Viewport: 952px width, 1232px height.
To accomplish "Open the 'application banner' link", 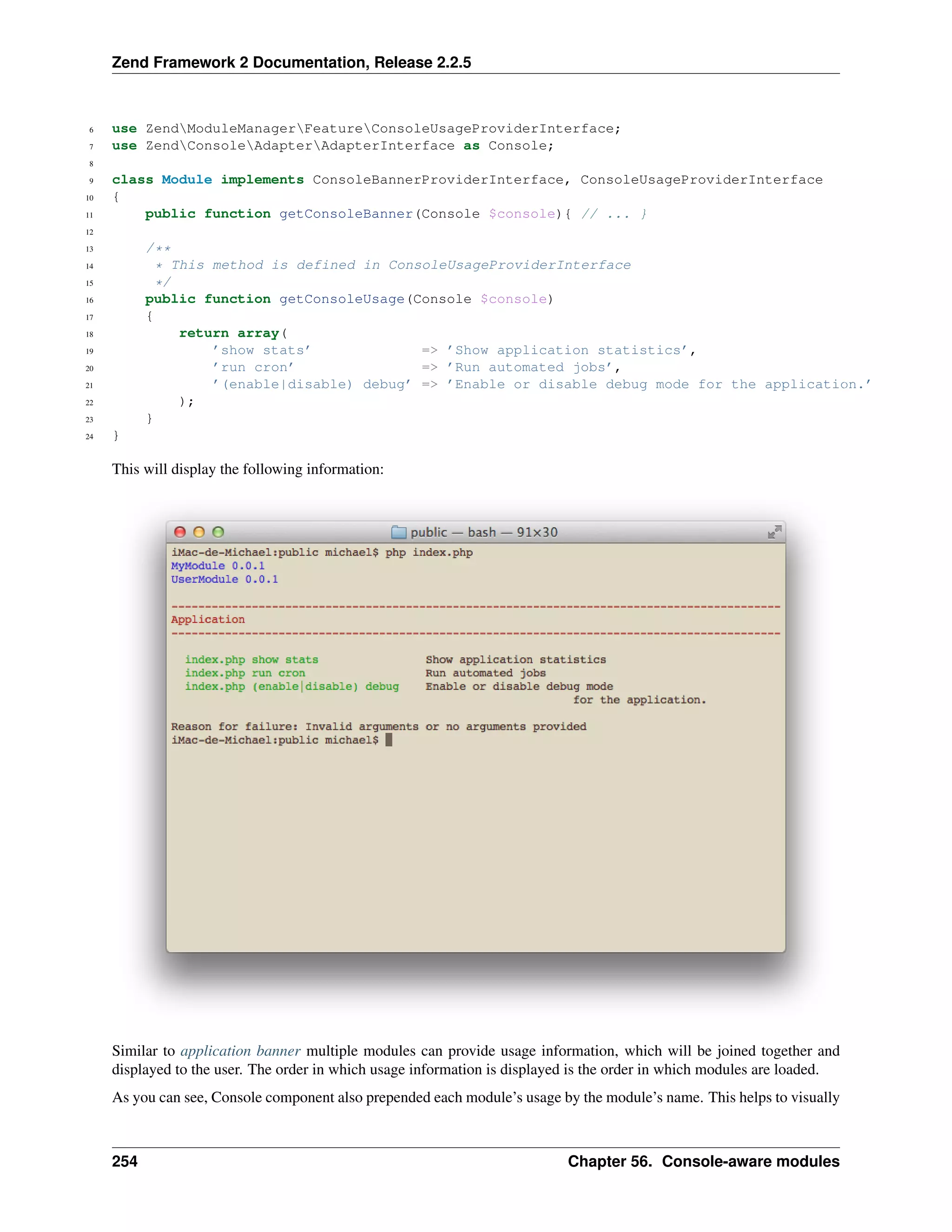I will 240,1051.
